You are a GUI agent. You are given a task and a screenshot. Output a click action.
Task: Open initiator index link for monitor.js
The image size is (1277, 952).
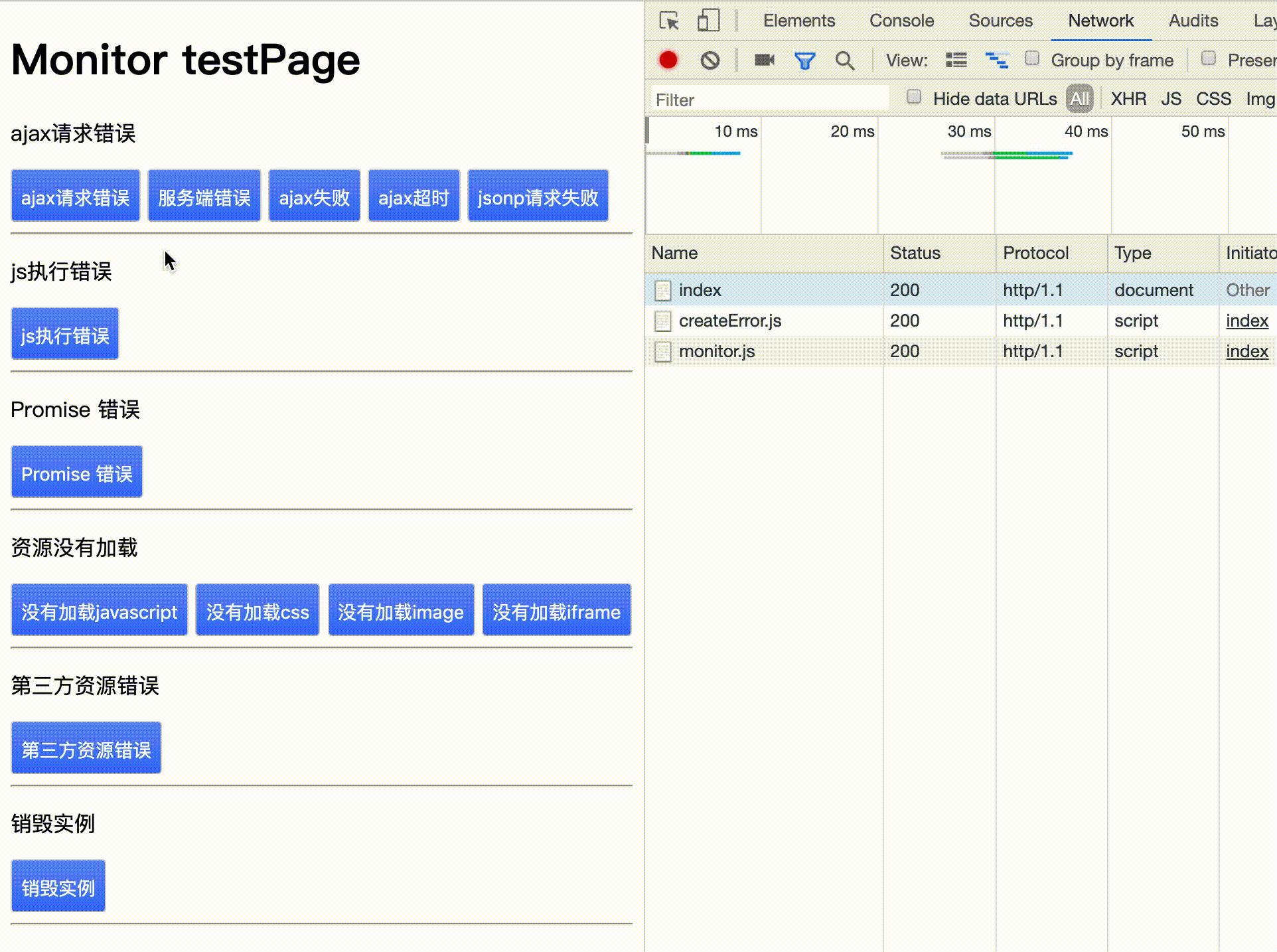pos(1247,351)
